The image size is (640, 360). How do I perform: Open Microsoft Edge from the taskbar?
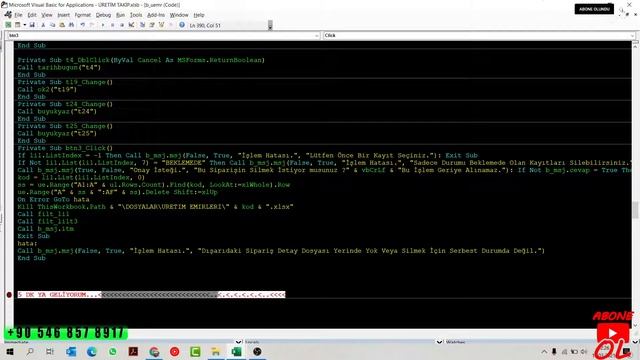[91, 351]
